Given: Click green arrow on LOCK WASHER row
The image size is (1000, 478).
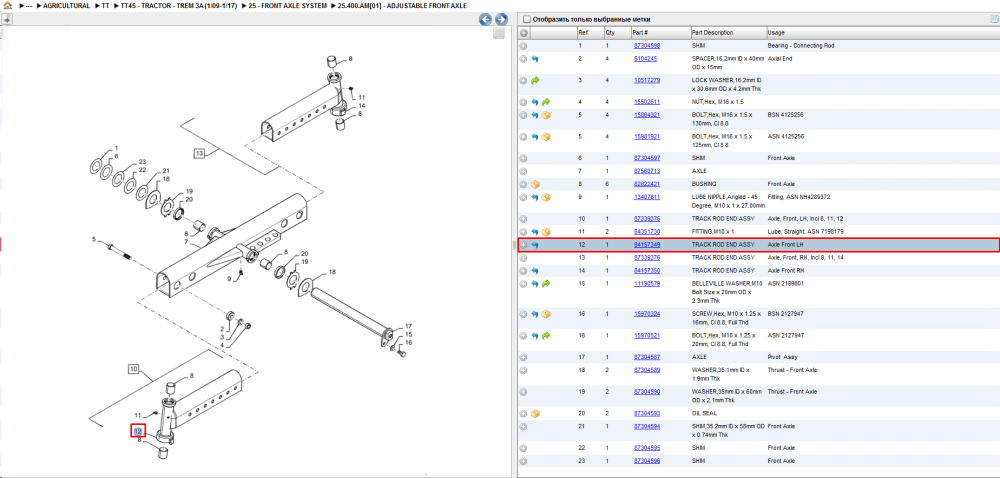Looking at the screenshot, I should [x=534, y=81].
